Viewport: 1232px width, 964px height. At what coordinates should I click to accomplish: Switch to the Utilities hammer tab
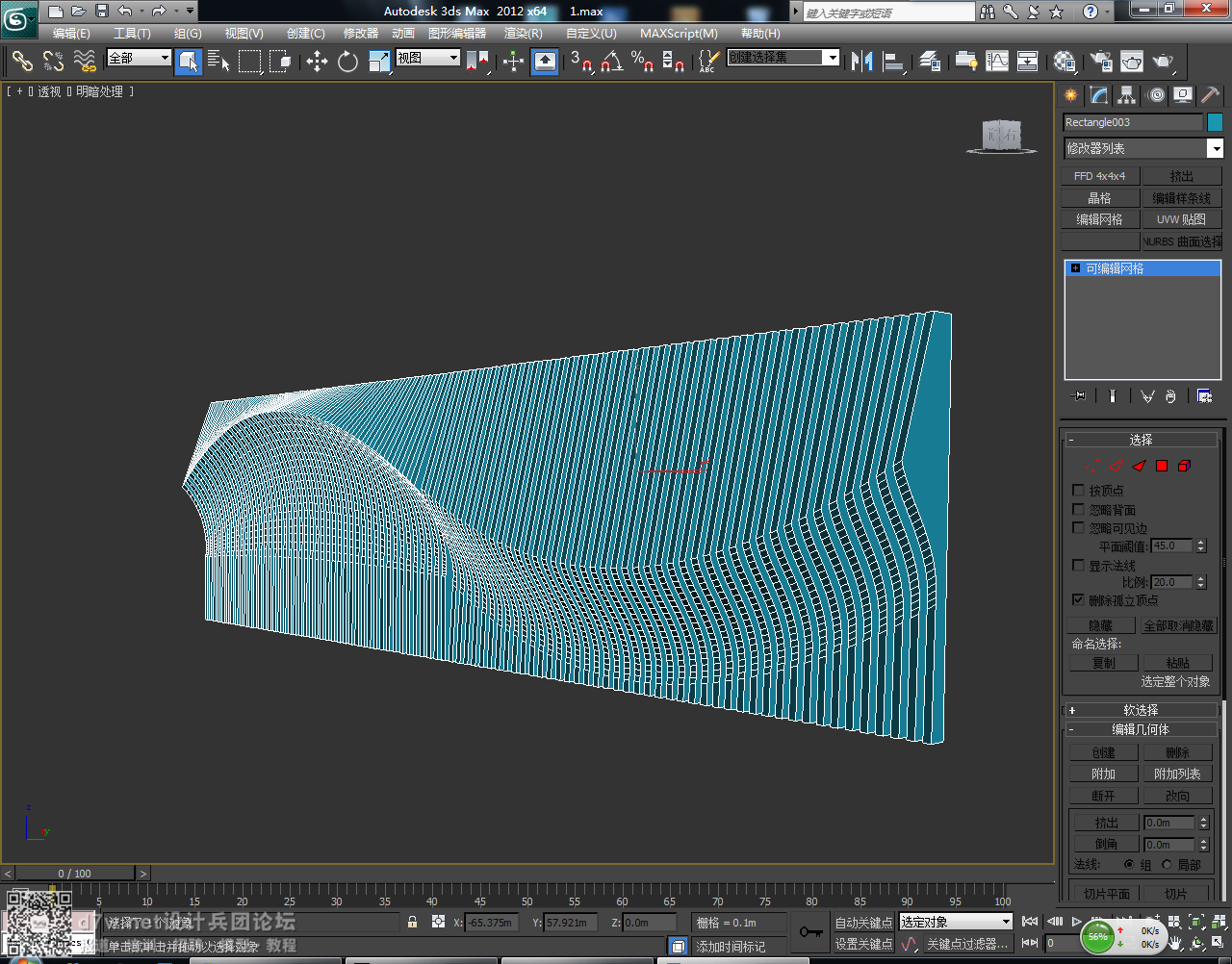(x=1210, y=95)
